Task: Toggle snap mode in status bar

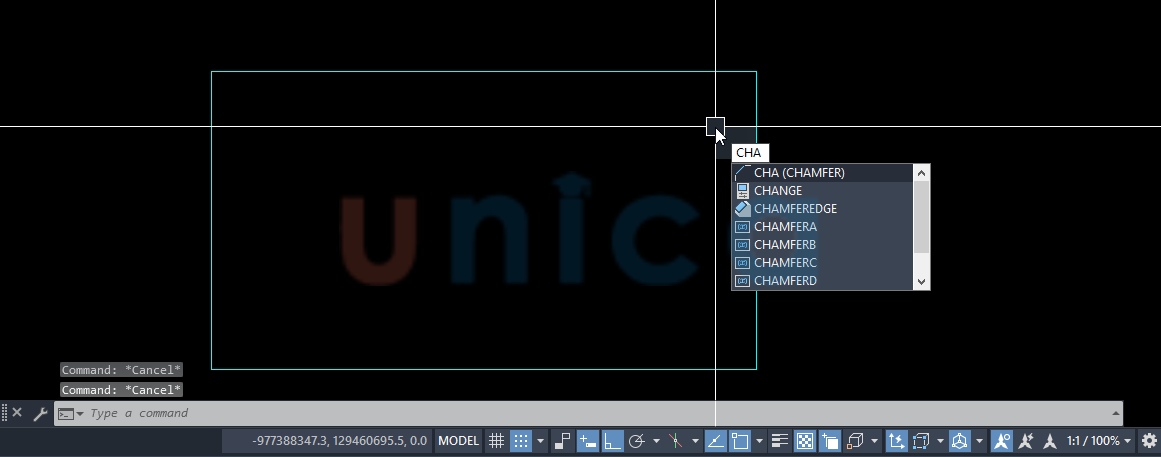Action: click(521, 441)
